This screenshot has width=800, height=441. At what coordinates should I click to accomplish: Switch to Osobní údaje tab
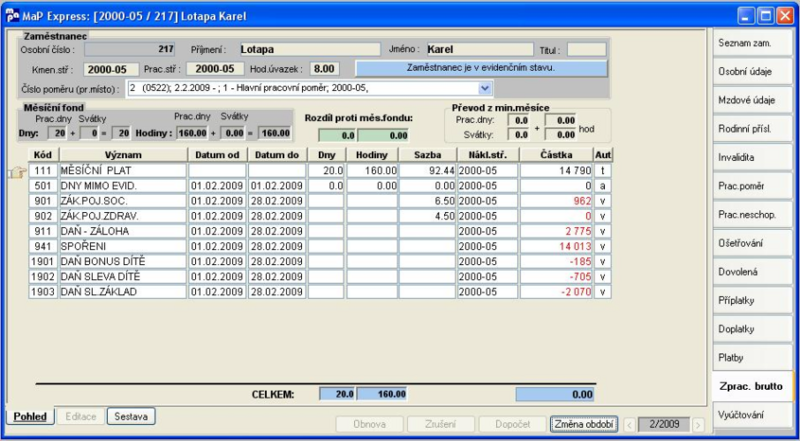pyautogui.click(x=753, y=71)
